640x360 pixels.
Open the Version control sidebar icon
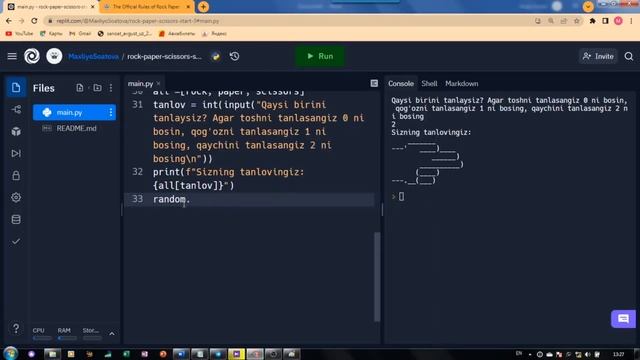point(16,109)
